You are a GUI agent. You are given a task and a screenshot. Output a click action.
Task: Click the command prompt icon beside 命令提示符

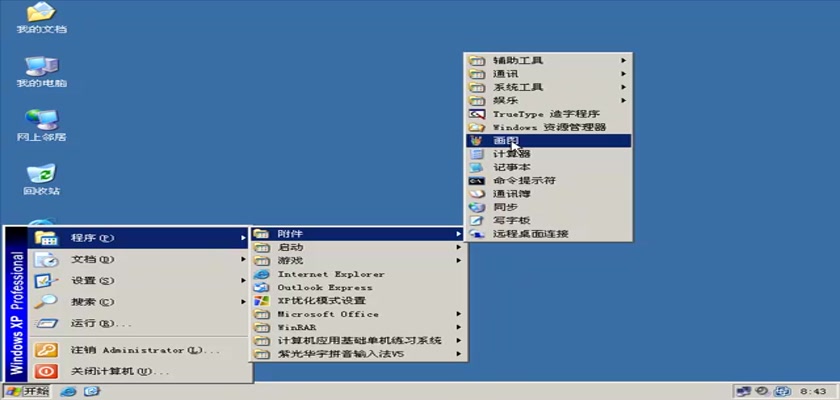click(x=476, y=180)
